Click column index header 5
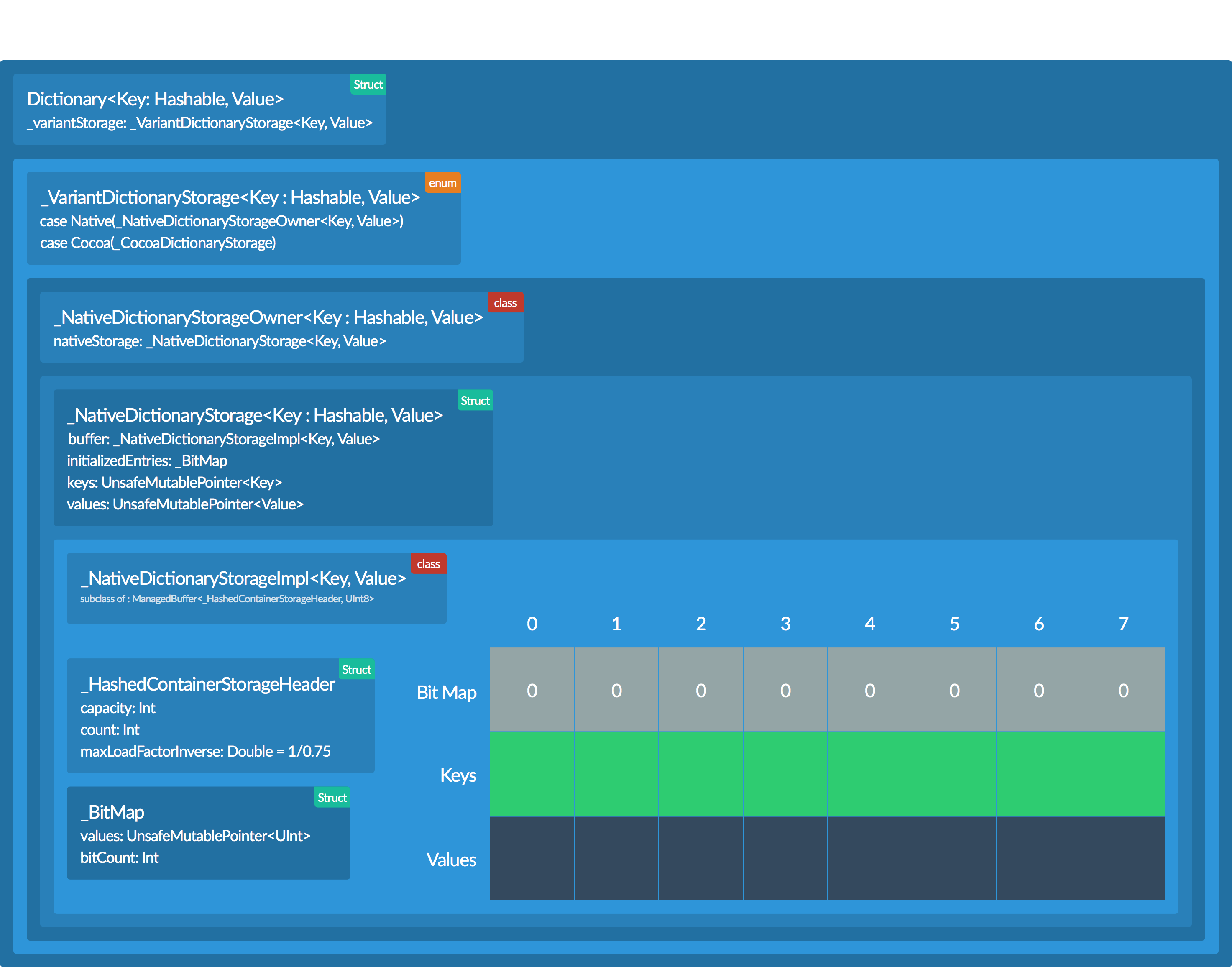The image size is (1232, 967). (x=954, y=624)
